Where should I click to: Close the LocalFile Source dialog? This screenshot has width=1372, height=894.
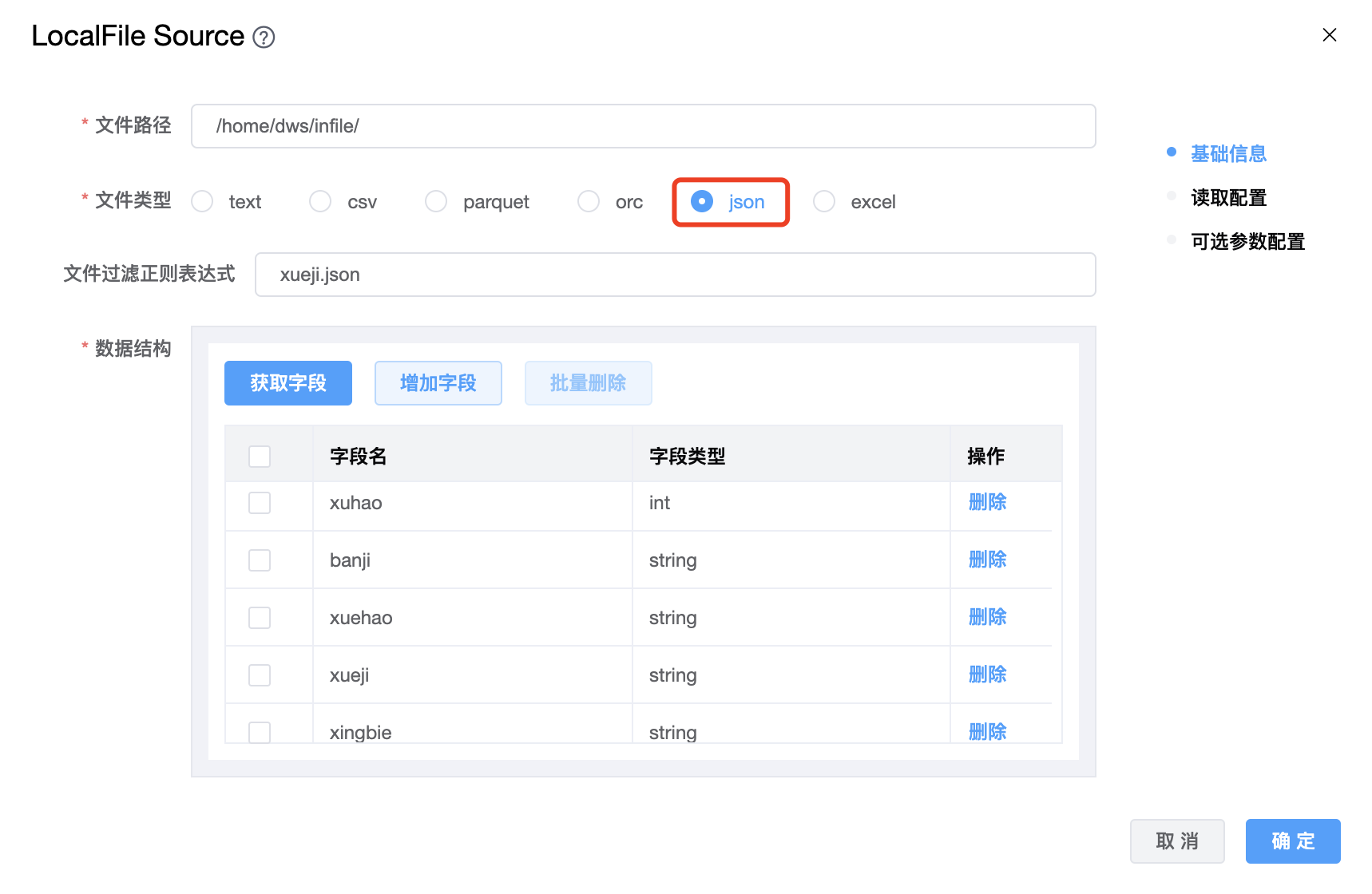click(x=1329, y=35)
